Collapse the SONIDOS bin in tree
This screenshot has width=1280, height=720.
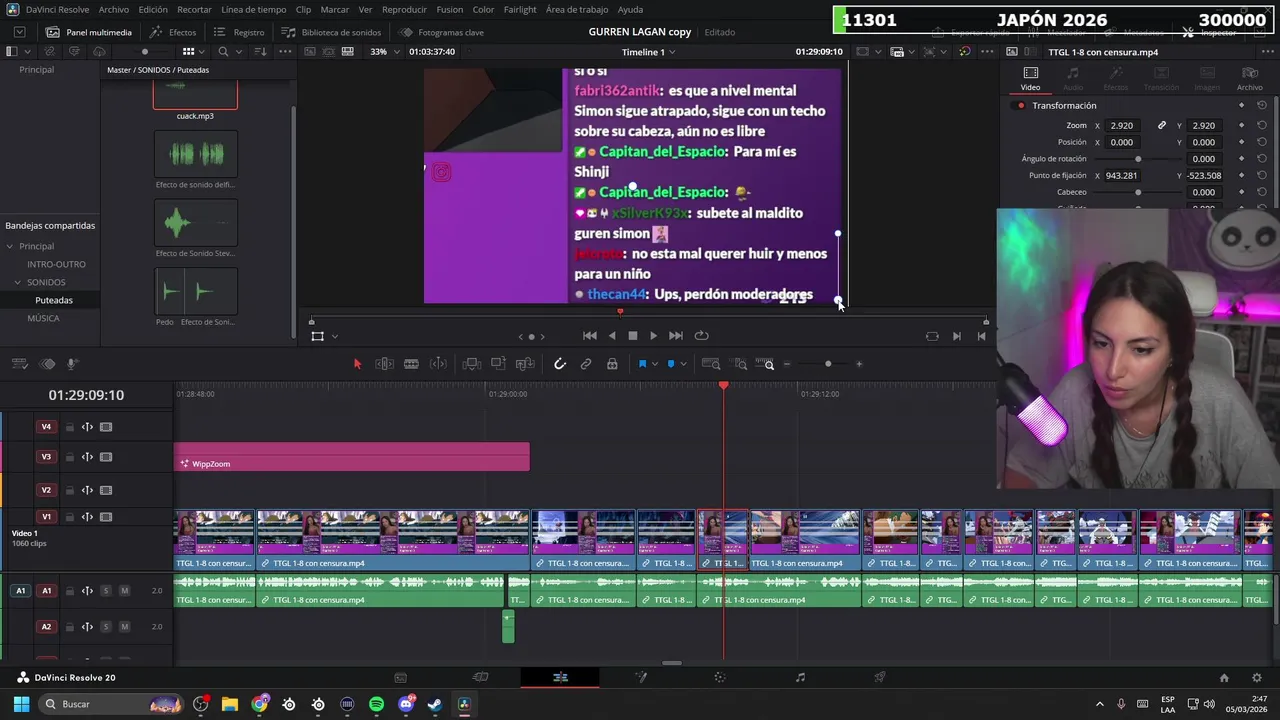[x=18, y=282]
